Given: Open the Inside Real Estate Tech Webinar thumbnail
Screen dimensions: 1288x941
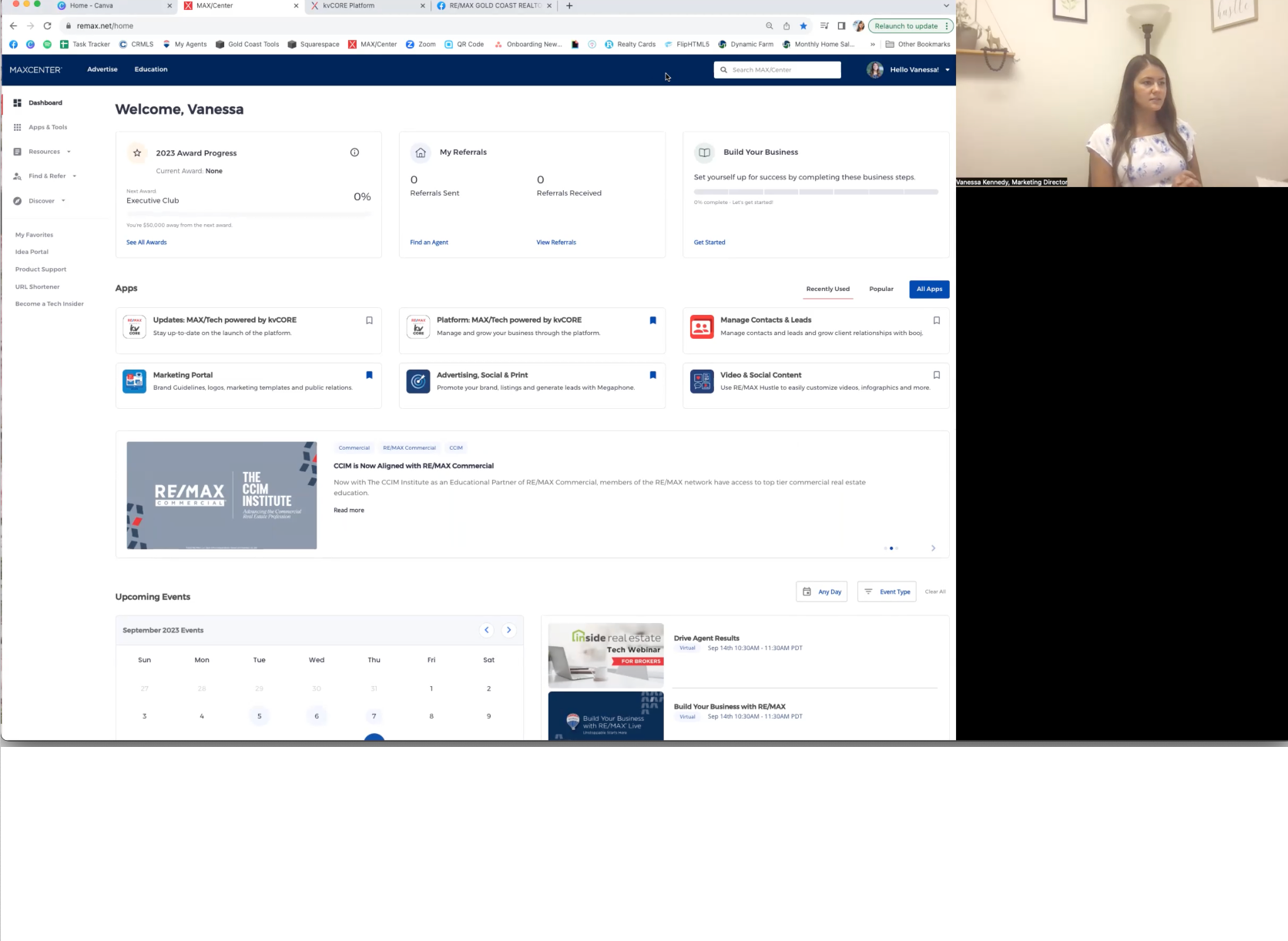Looking at the screenshot, I should pyautogui.click(x=605, y=655).
